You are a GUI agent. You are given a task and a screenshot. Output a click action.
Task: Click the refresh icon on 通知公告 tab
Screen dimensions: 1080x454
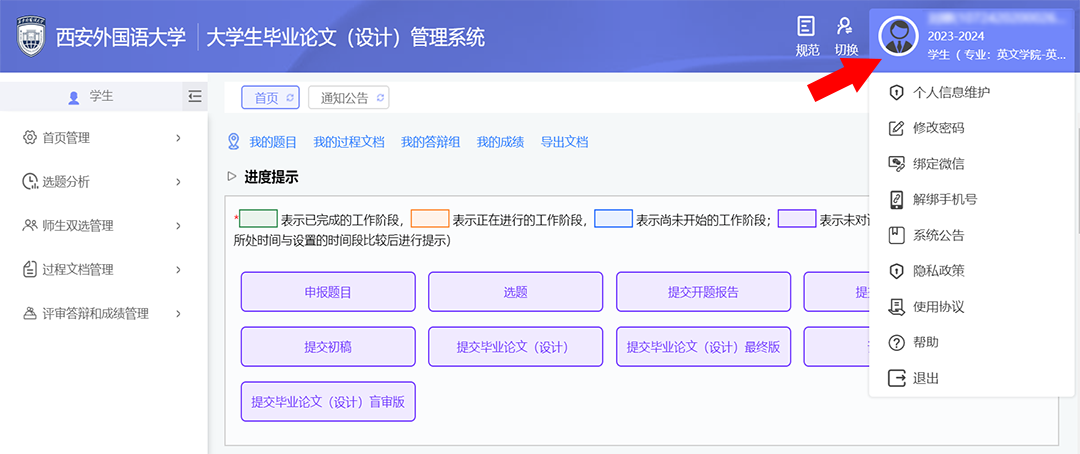(380, 98)
